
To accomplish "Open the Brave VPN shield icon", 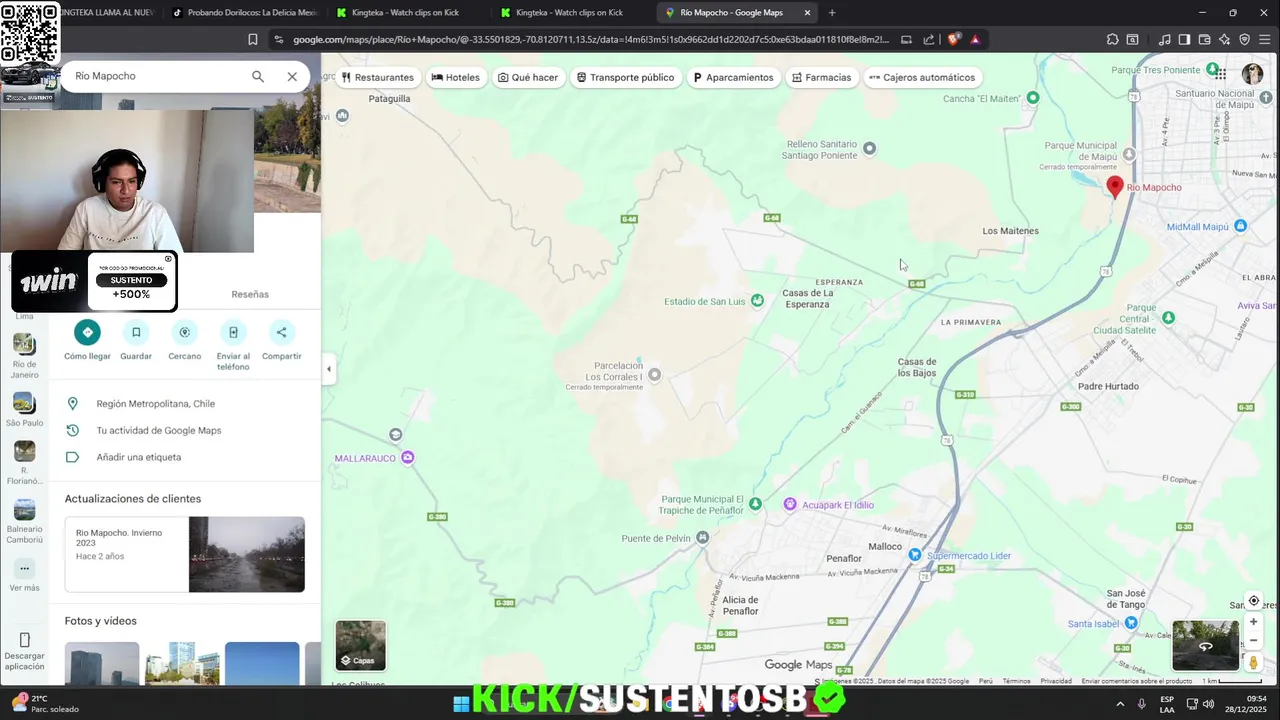I will (x=1245, y=40).
